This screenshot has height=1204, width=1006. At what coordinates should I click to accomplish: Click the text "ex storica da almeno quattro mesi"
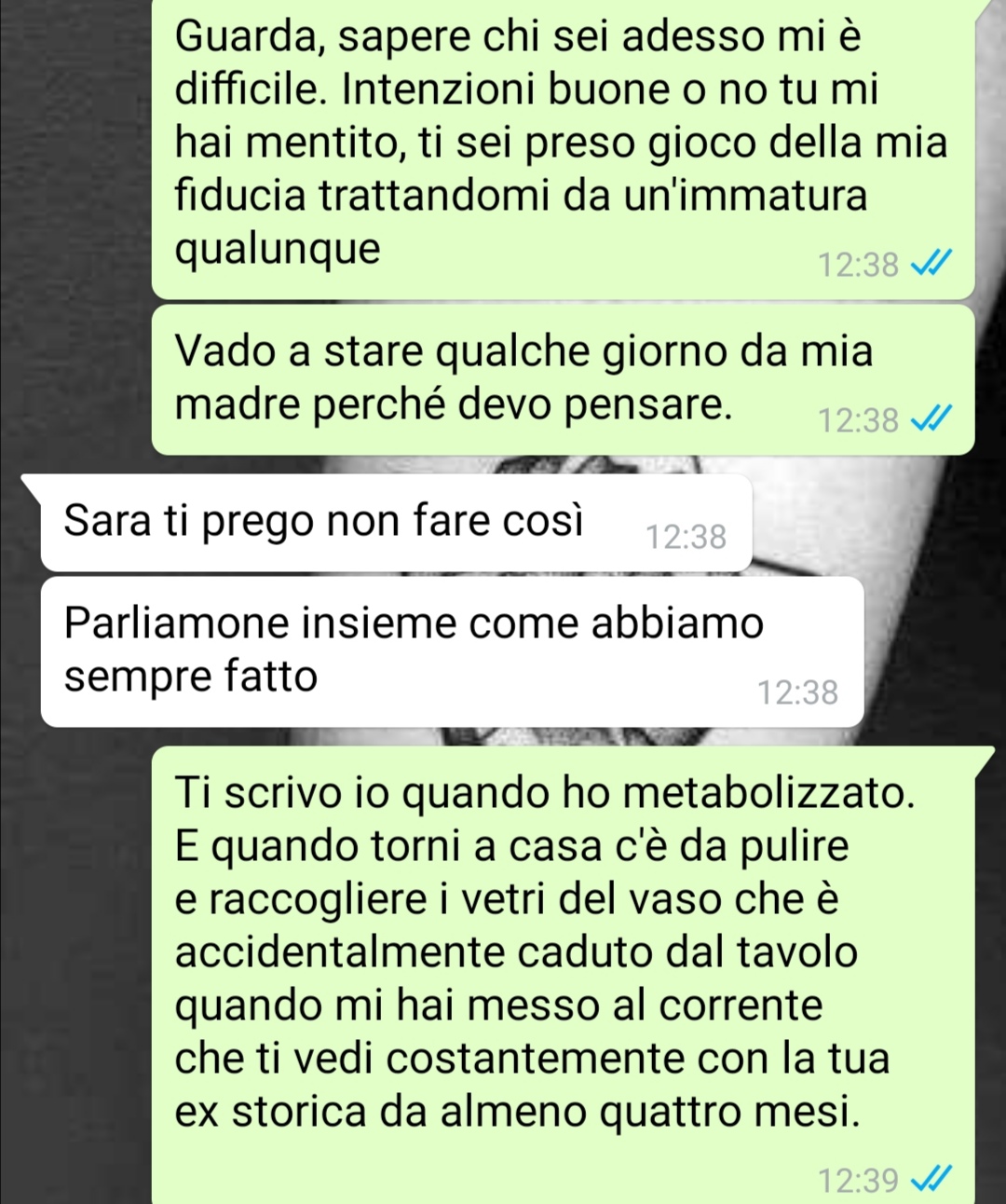coord(517,1112)
